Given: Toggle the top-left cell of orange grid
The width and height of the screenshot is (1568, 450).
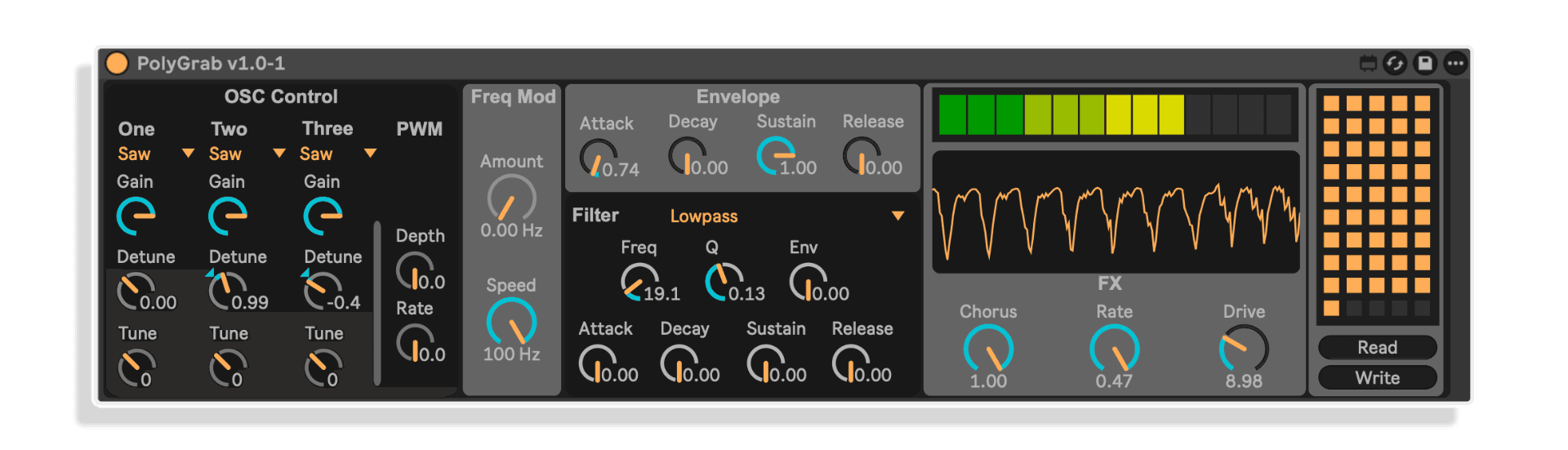Looking at the screenshot, I should 1331,103.
